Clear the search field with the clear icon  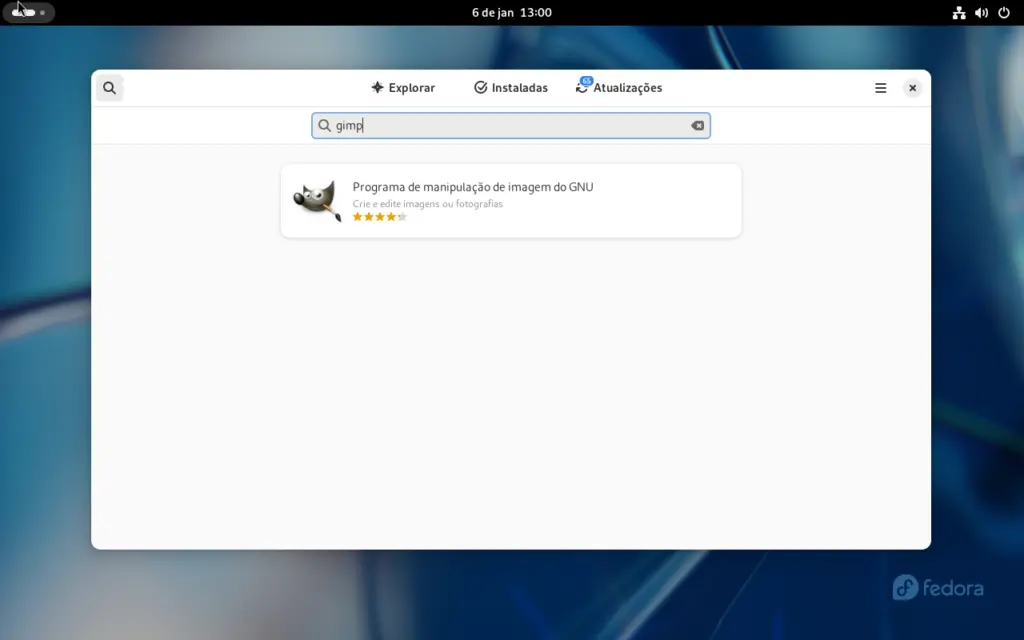696,125
